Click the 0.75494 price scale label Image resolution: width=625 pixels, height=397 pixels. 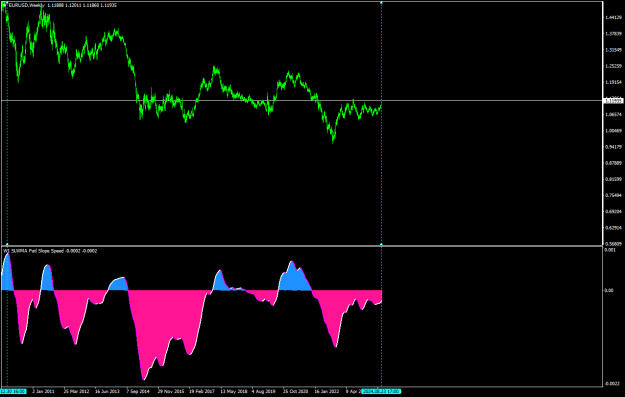click(613, 195)
